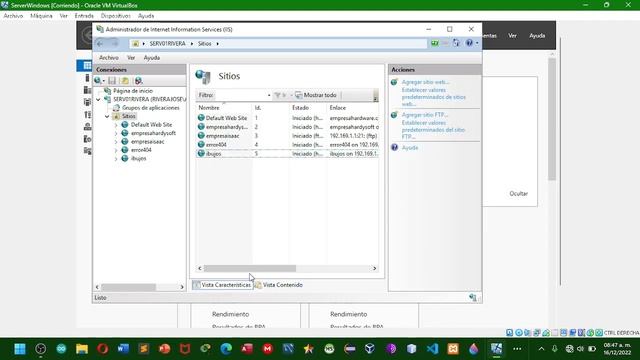Click the forward navigation arrow in IIS
640x360 pixels.
pyautogui.click(x=115, y=43)
